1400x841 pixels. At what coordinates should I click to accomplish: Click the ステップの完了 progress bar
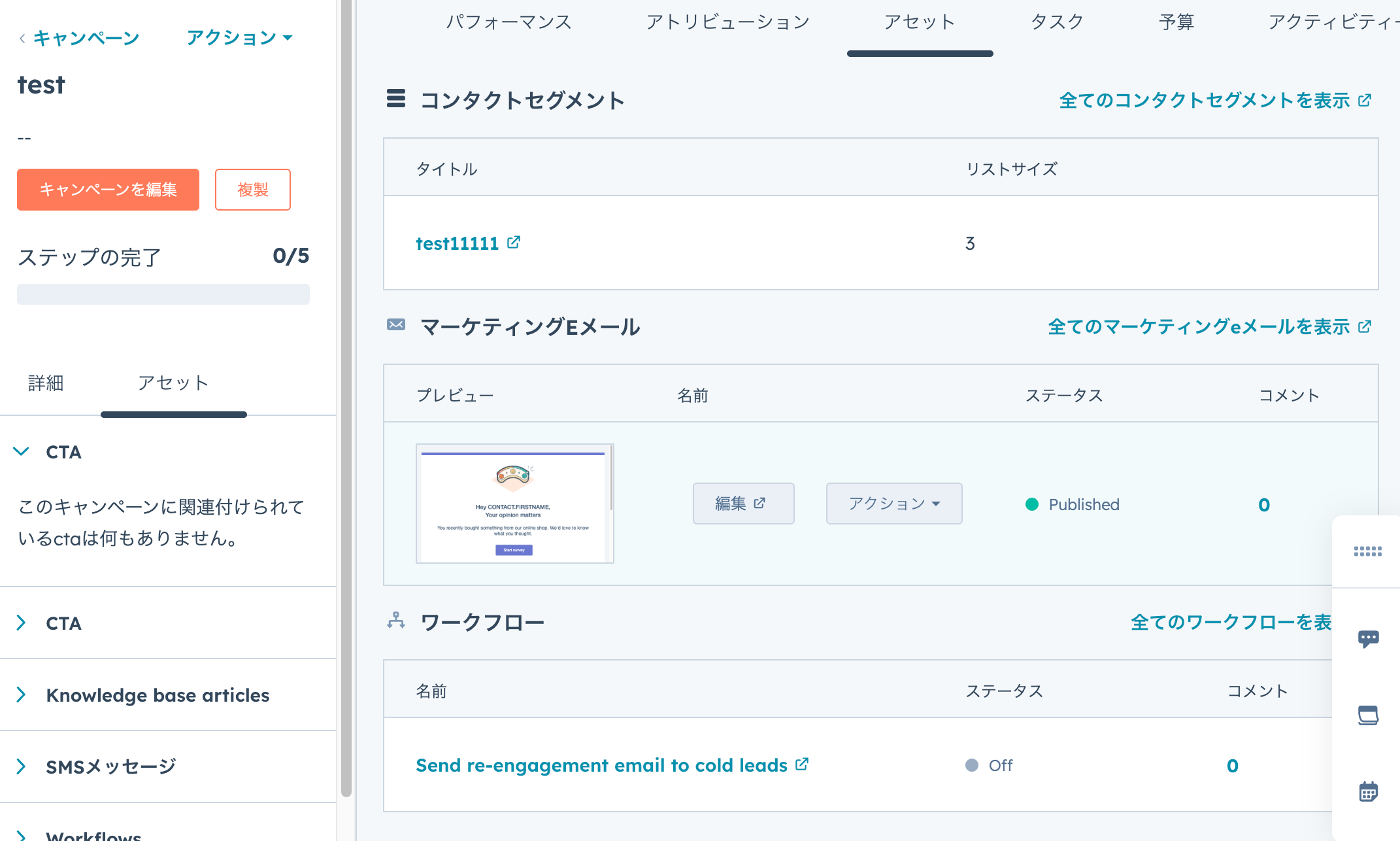(163, 294)
